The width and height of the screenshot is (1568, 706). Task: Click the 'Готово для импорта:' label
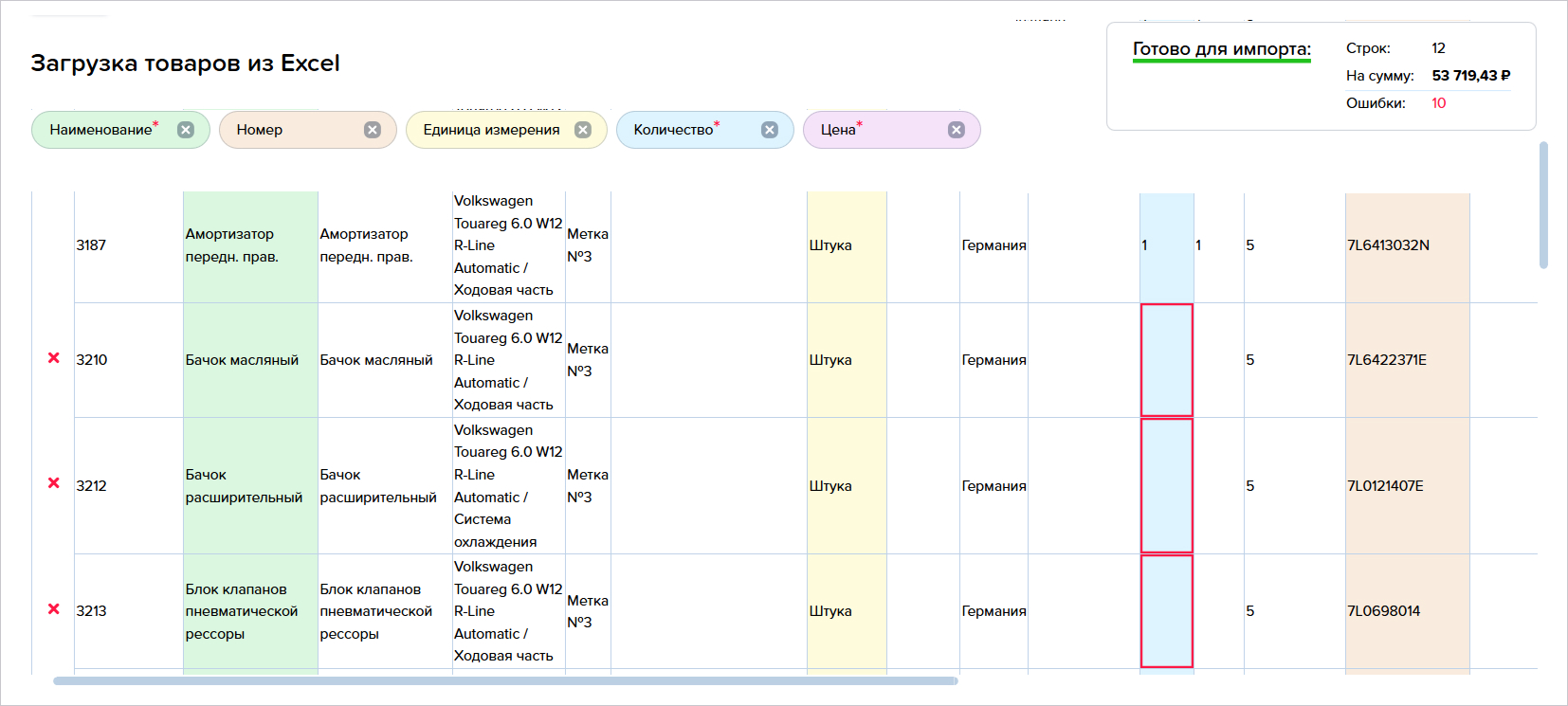pos(1222,49)
